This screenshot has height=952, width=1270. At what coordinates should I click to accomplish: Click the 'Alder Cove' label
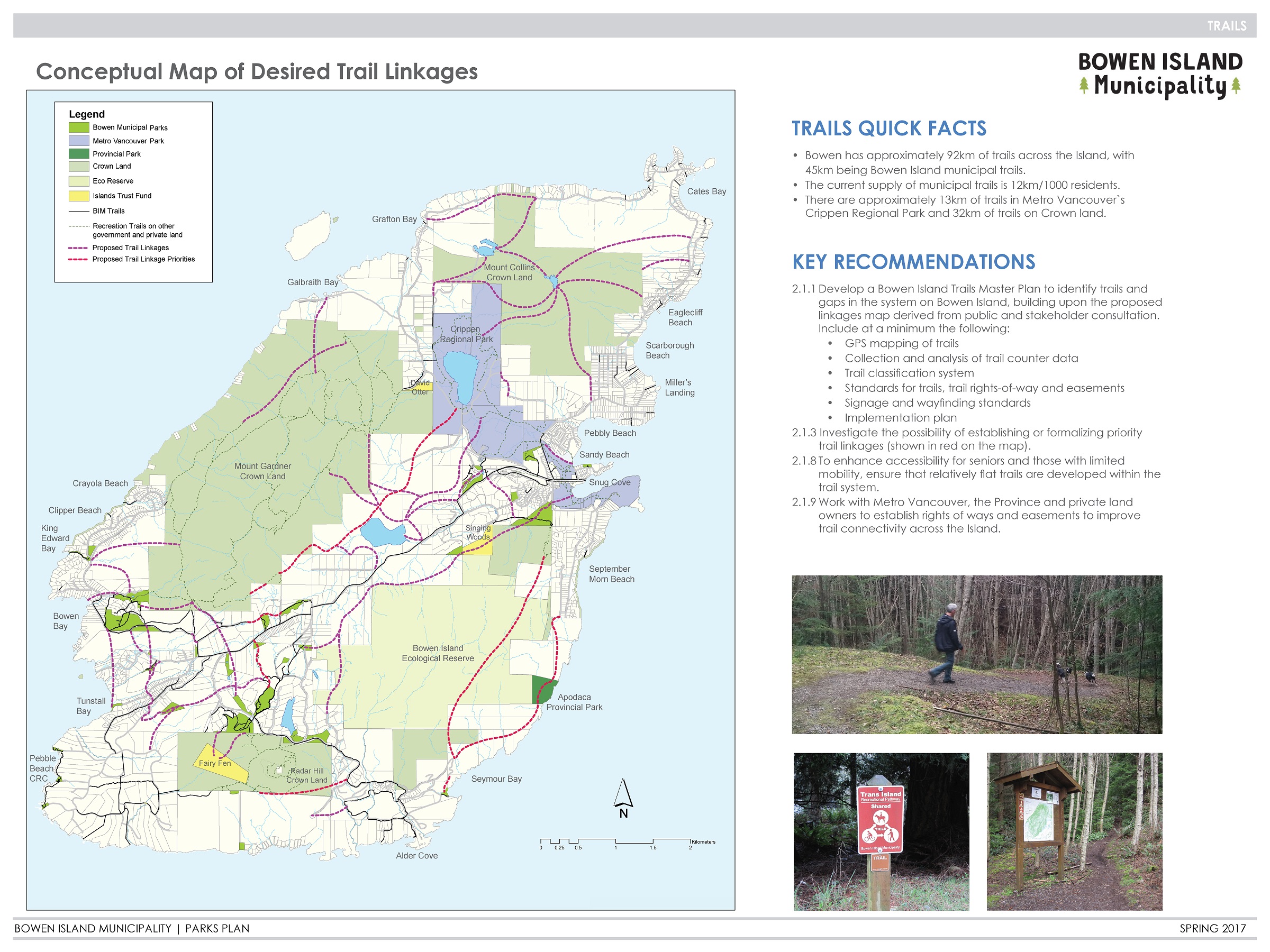click(x=417, y=856)
